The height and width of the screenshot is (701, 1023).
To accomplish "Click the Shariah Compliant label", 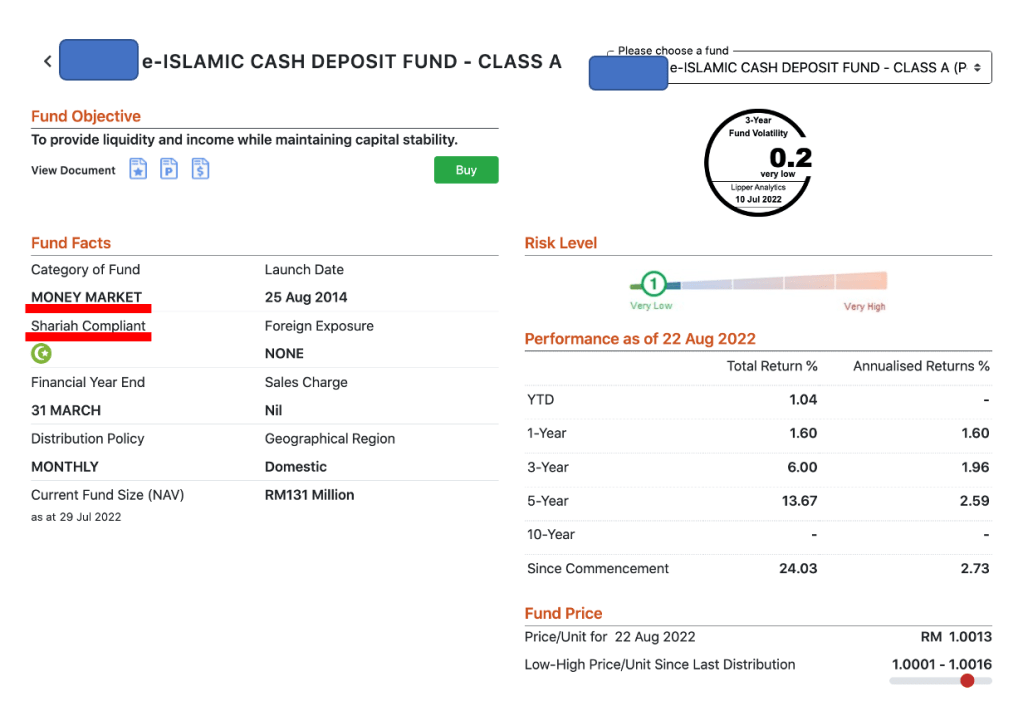I will 88,326.
